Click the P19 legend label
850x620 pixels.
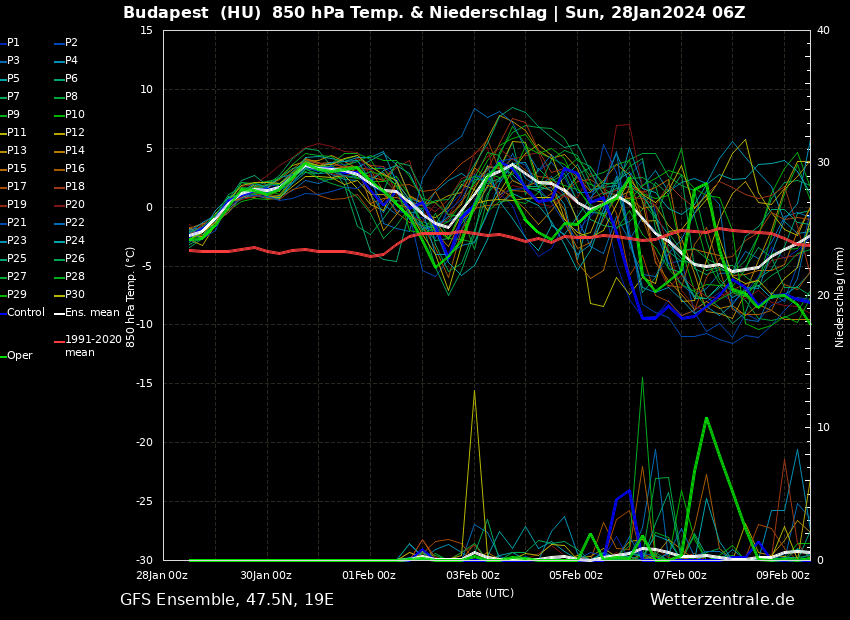[x=17, y=205]
